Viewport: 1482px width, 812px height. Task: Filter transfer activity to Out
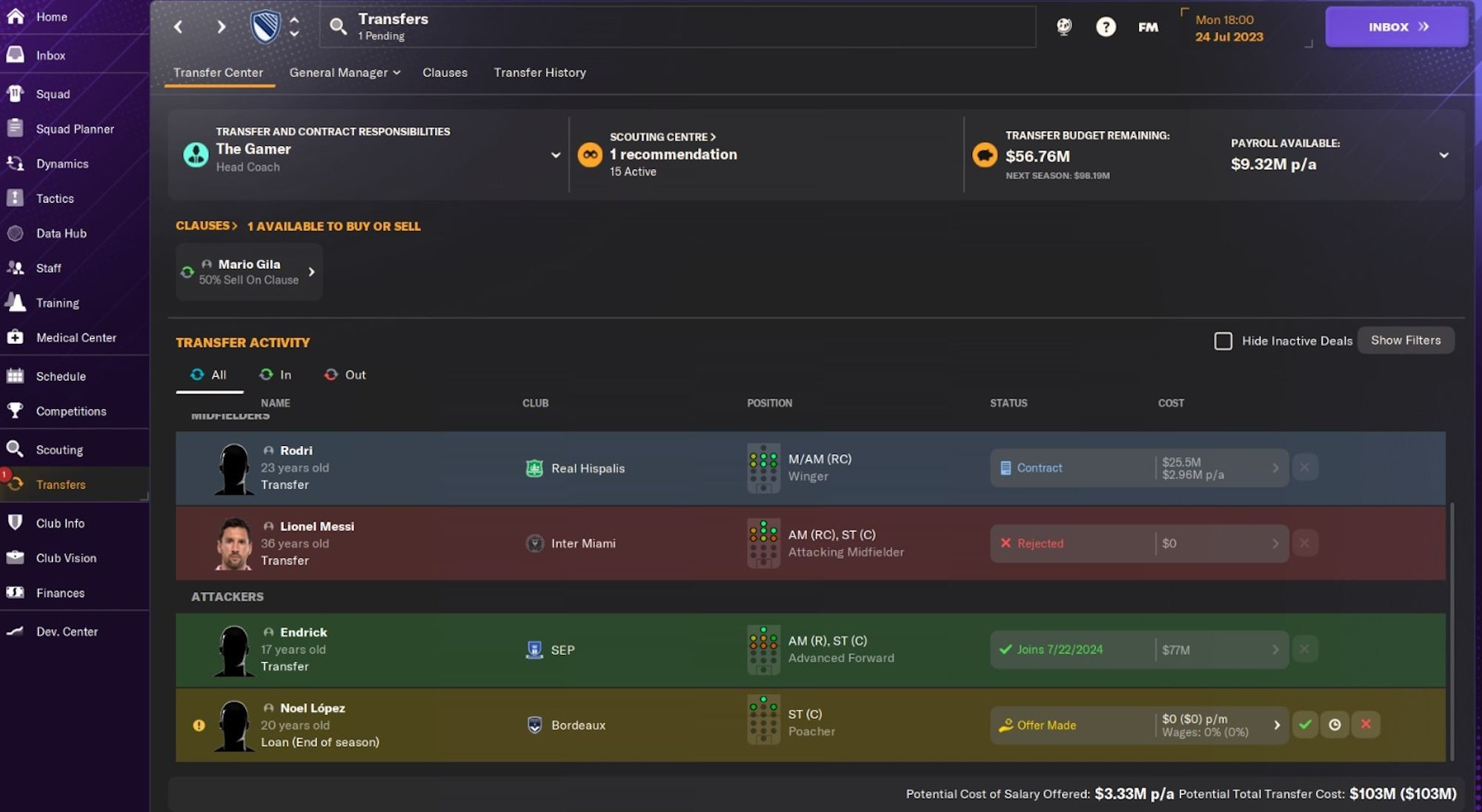point(345,375)
